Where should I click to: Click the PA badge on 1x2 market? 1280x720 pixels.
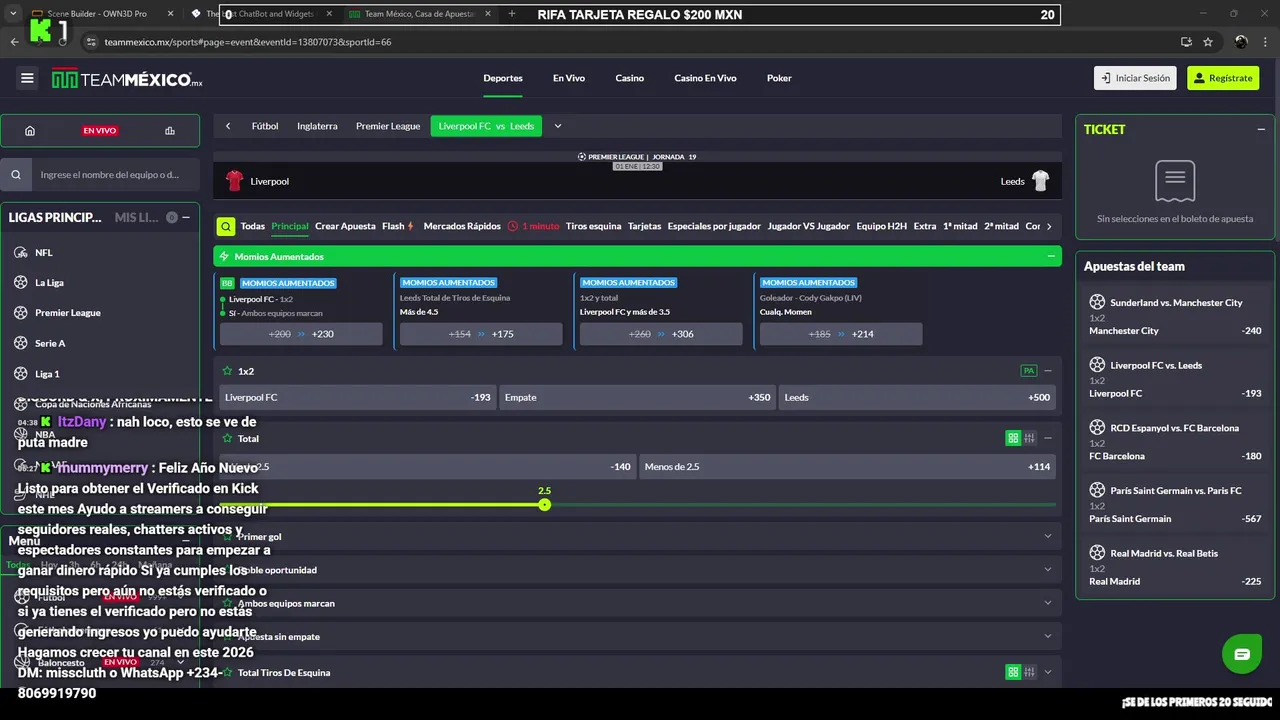point(1028,371)
